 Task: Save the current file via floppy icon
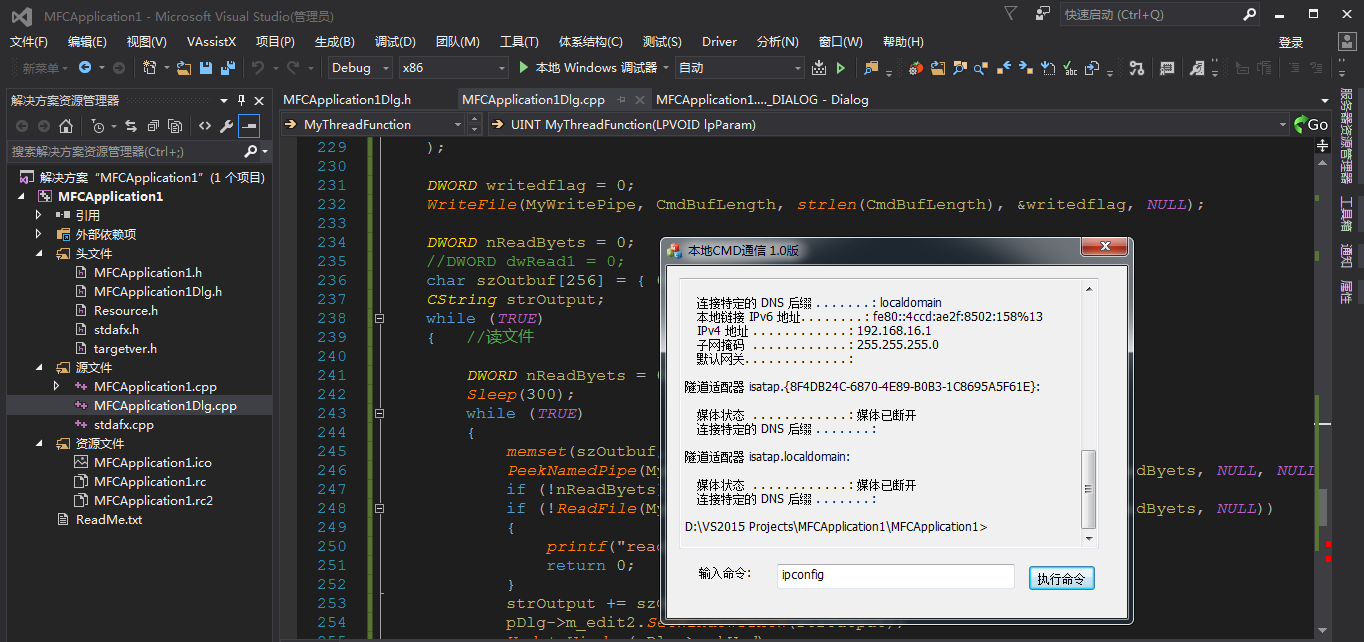tap(206, 67)
